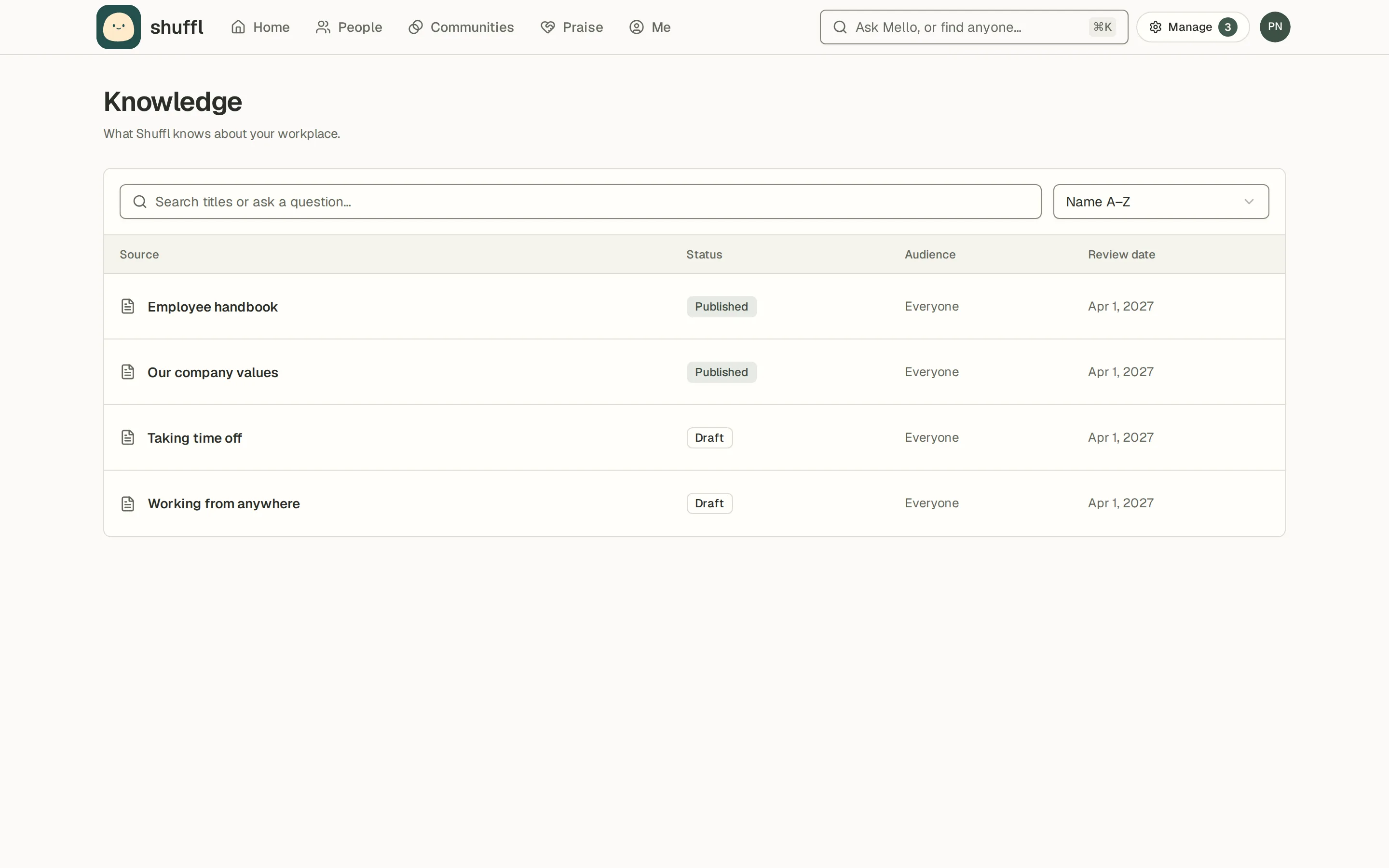This screenshot has height=868, width=1389.
Task: Open the Communities section
Action: 461,27
